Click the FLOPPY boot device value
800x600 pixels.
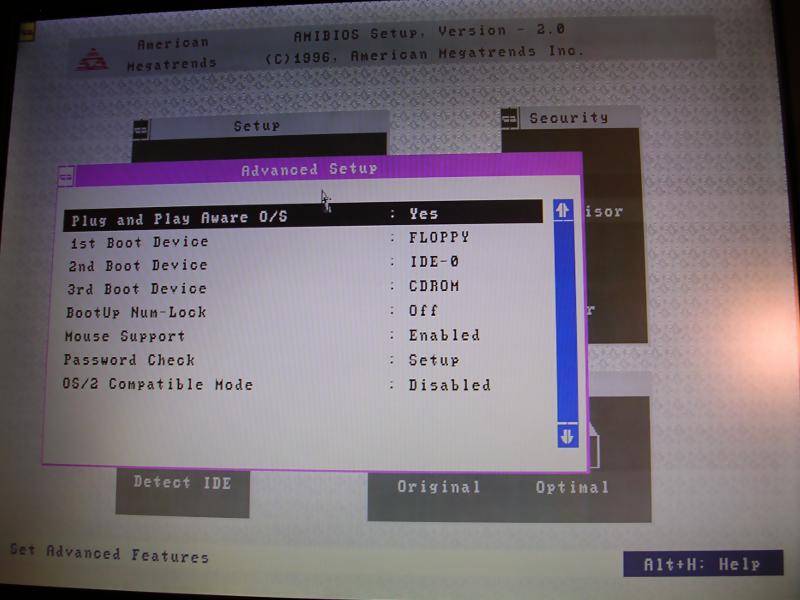439,238
